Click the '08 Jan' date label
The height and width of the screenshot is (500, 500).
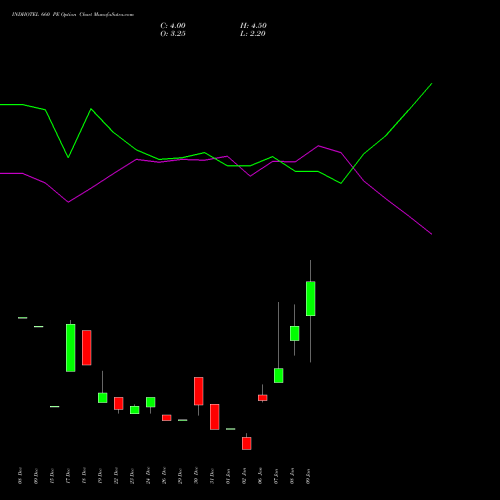tap(292, 476)
